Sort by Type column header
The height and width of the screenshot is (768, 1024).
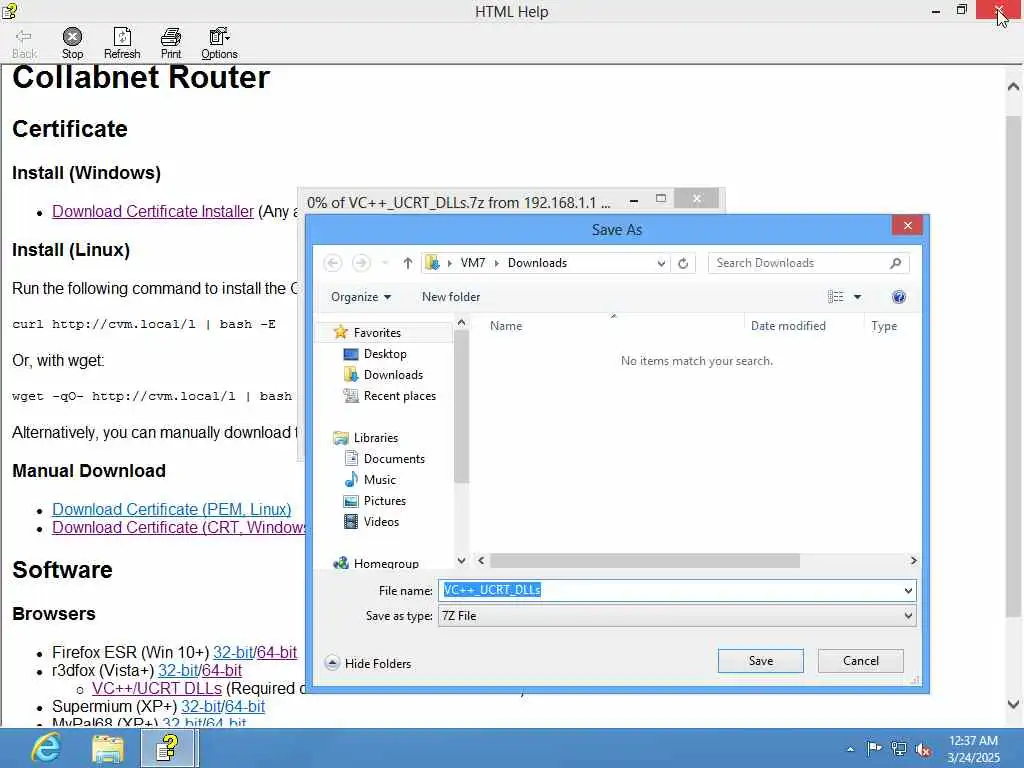coord(884,326)
